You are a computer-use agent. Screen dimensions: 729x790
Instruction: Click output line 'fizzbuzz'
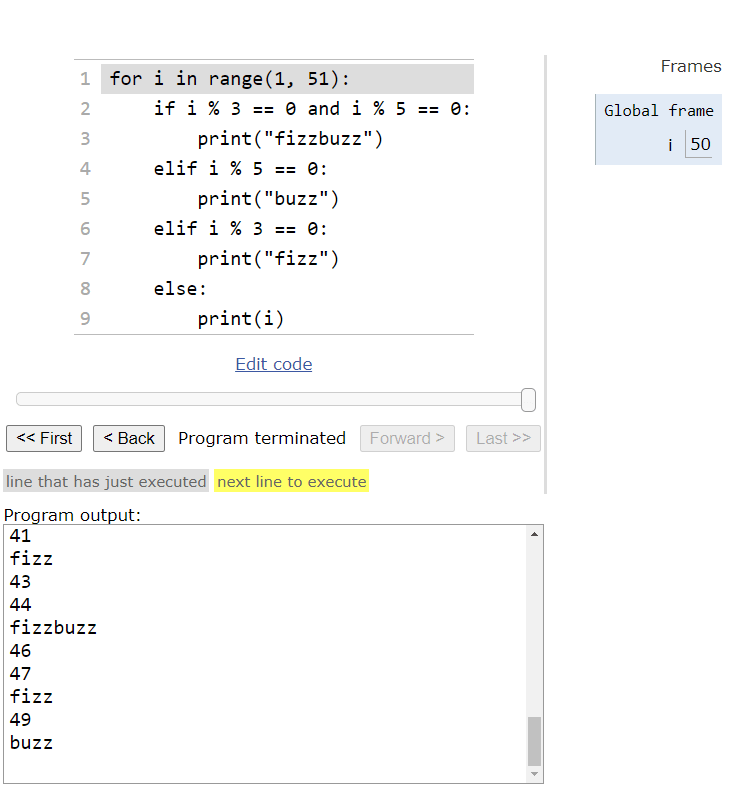(x=53, y=628)
